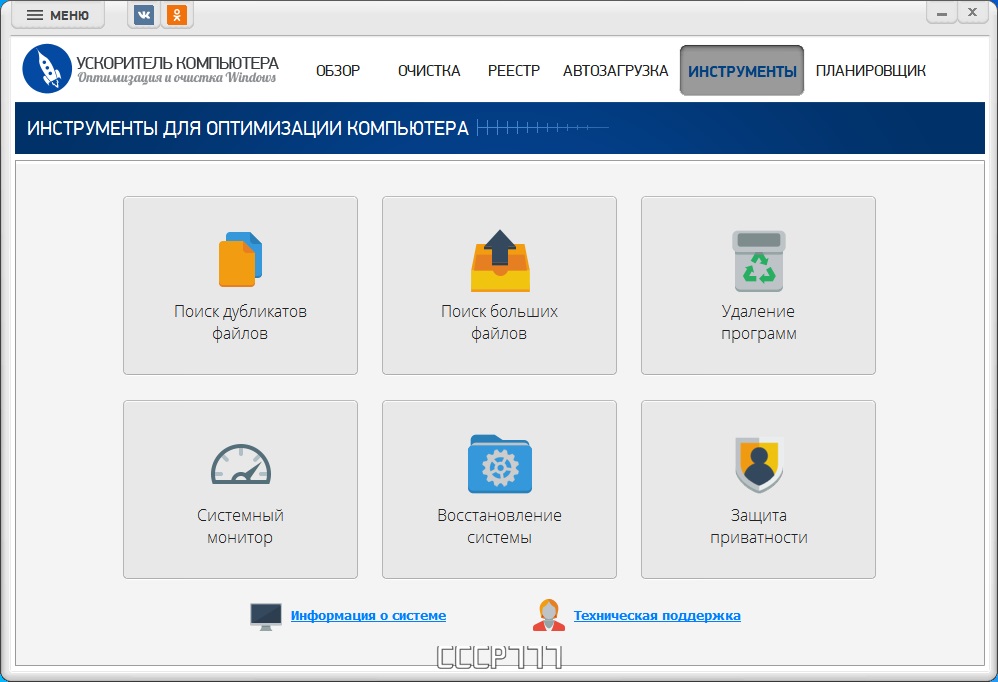Switch to the ОБЗОР tab
Viewport: 998px width, 682px height.
pos(338,71)
